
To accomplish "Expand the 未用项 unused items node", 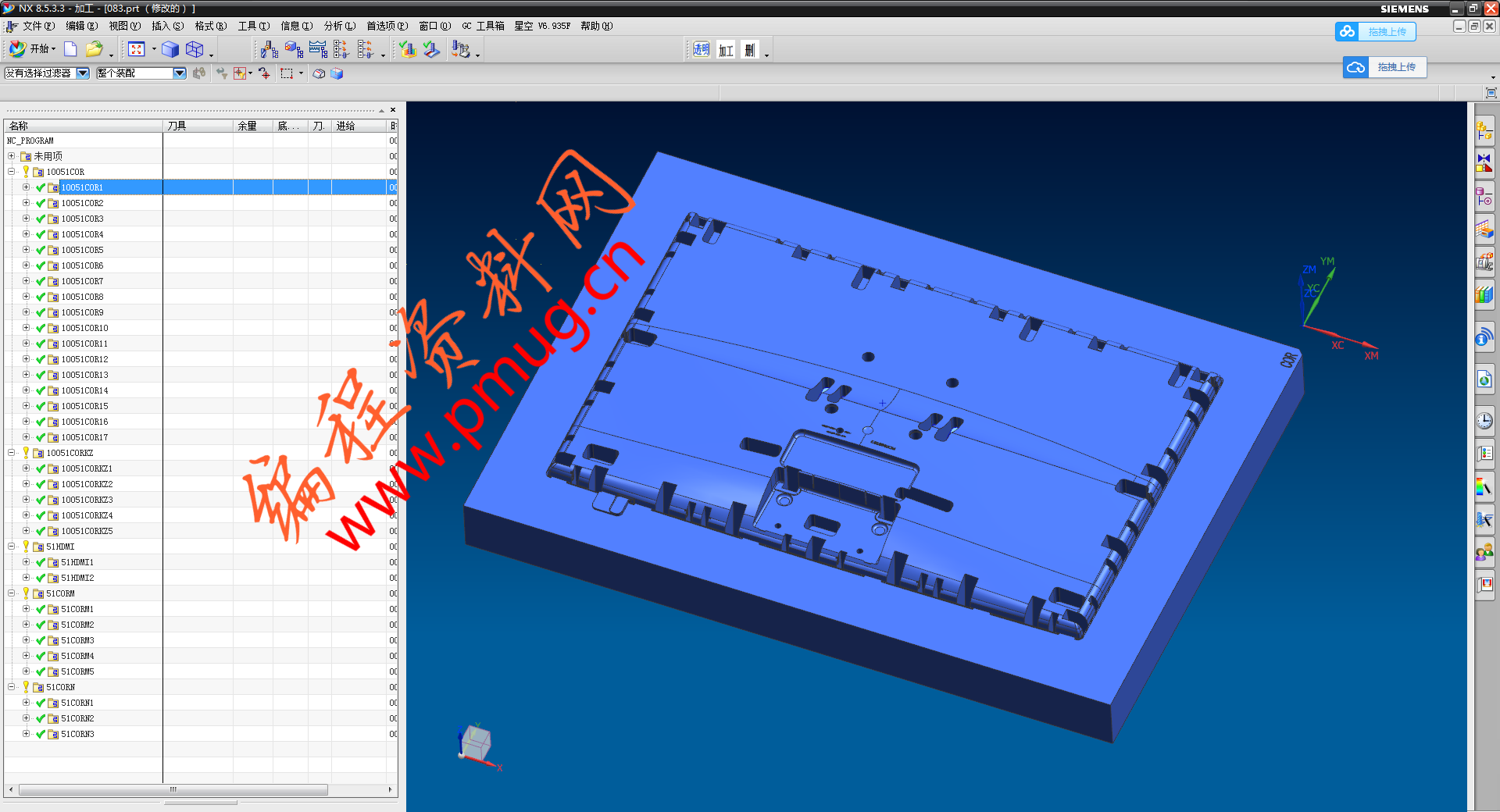I will coord(12,156).
